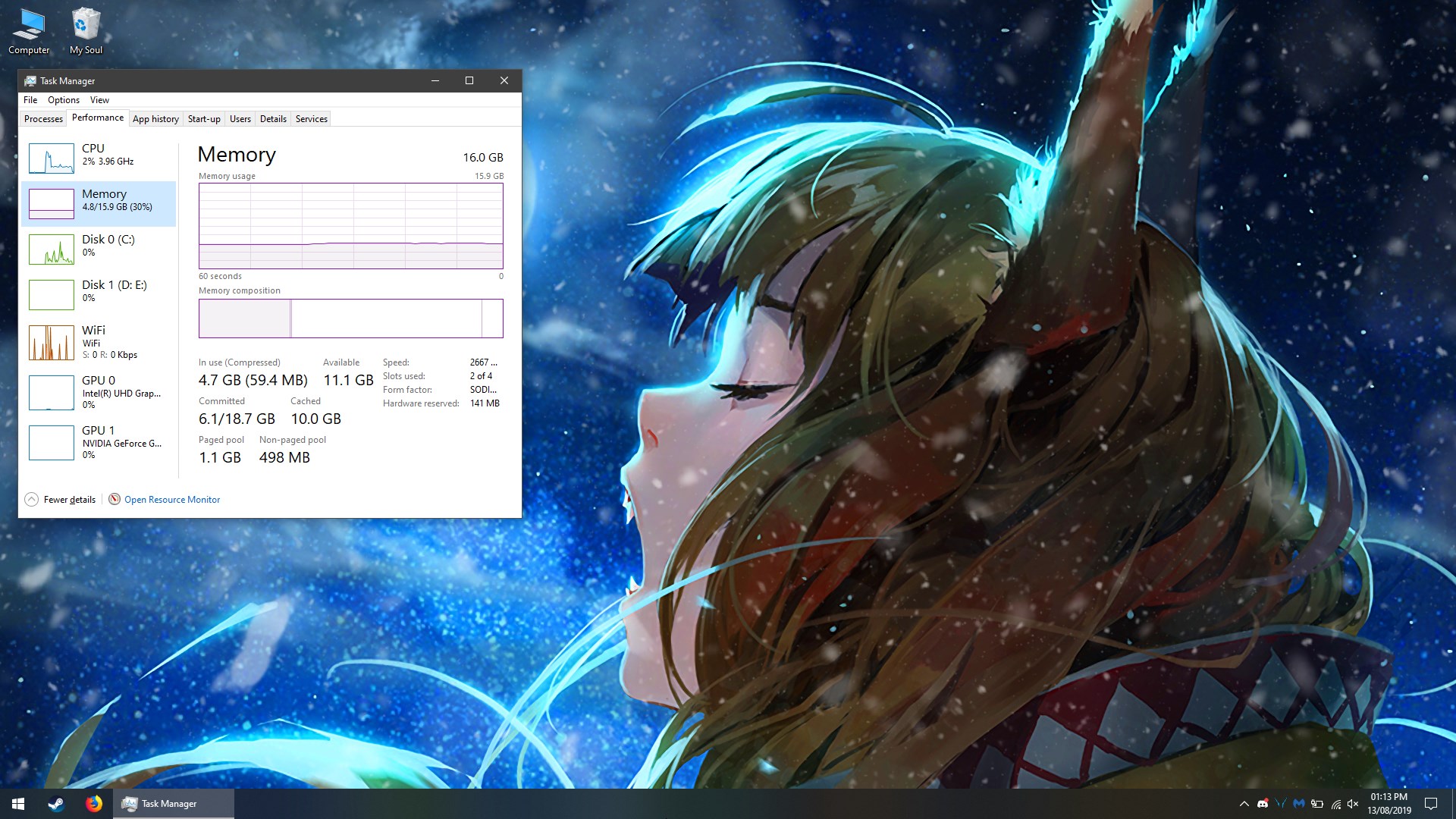Screen dimensions: 1456x819
Task: Switch to the Processes tab
Action: point(43,119)
